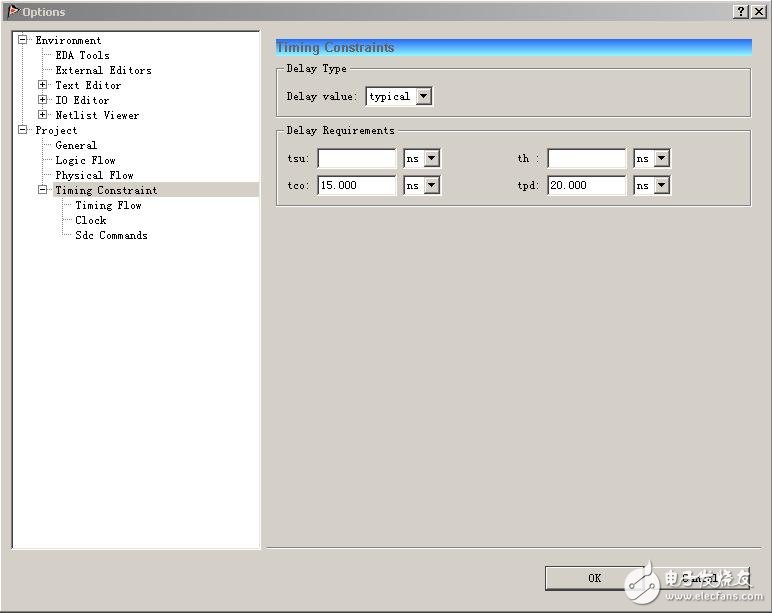Open the Delay value dropdown
Image resolution: width=772 pixels, height=613 pixels.
(423, 97)
